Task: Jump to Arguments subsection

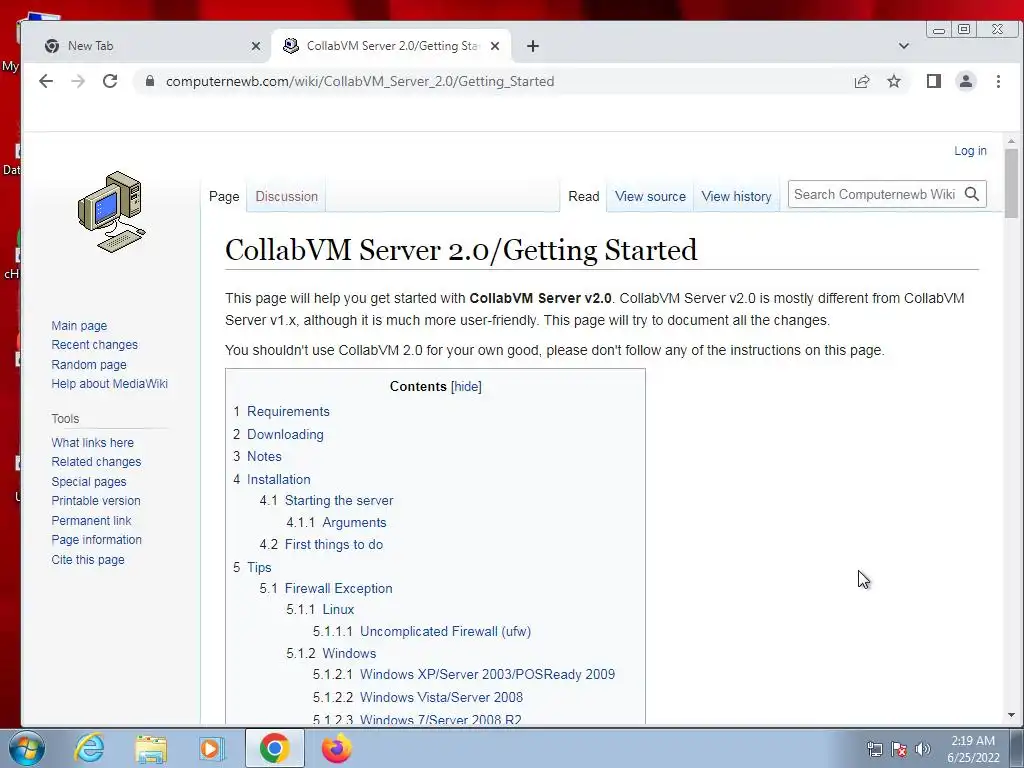Action: click(355, 522)
